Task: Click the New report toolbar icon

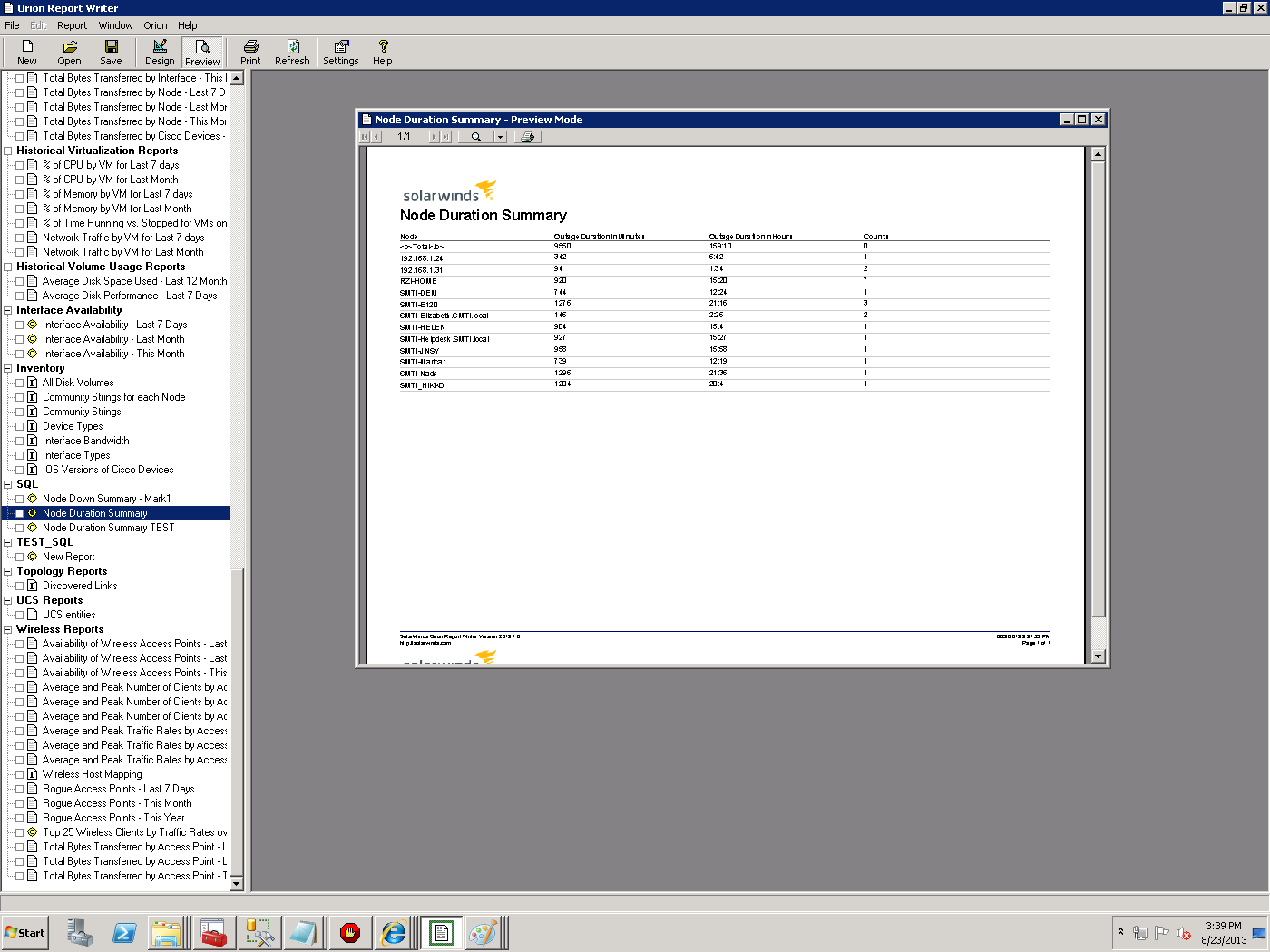Action: pos(27,53)
